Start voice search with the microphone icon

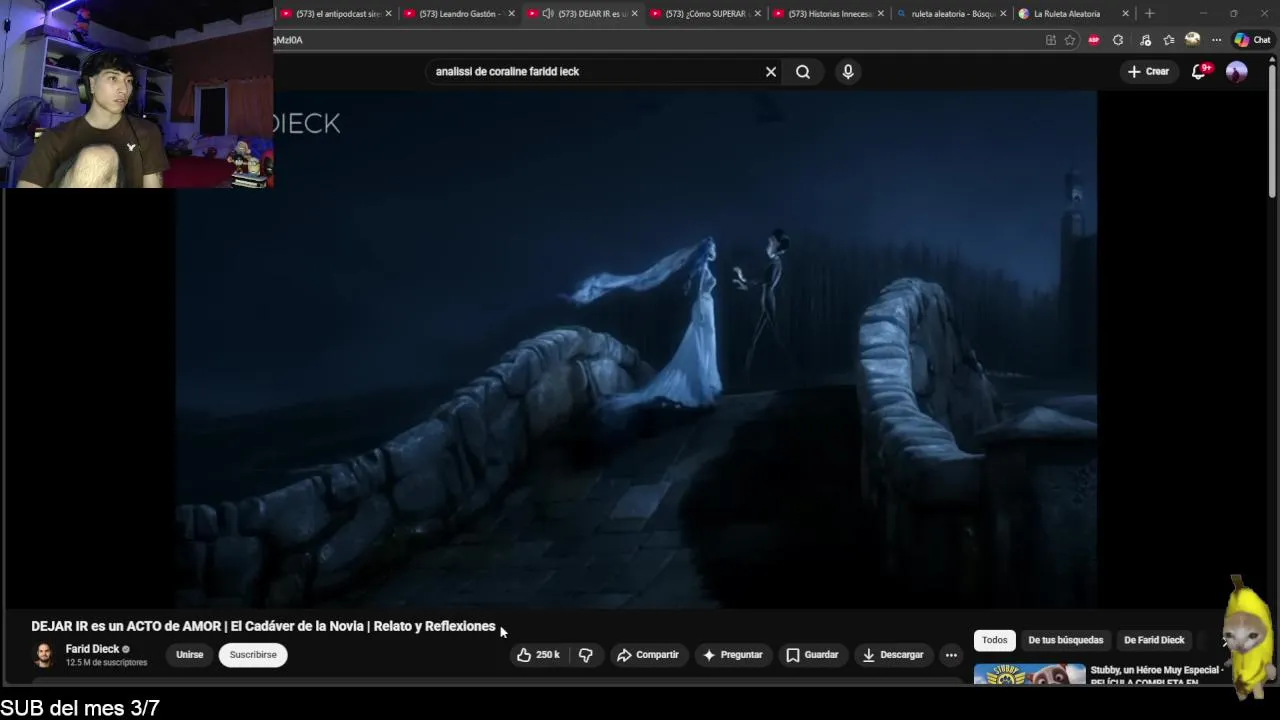click(x=848, y=72)
